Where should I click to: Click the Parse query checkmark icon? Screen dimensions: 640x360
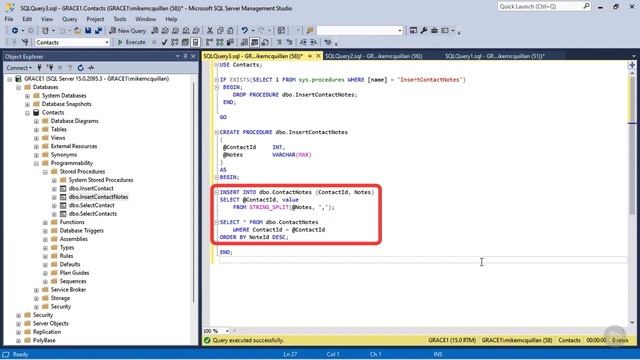164,42
